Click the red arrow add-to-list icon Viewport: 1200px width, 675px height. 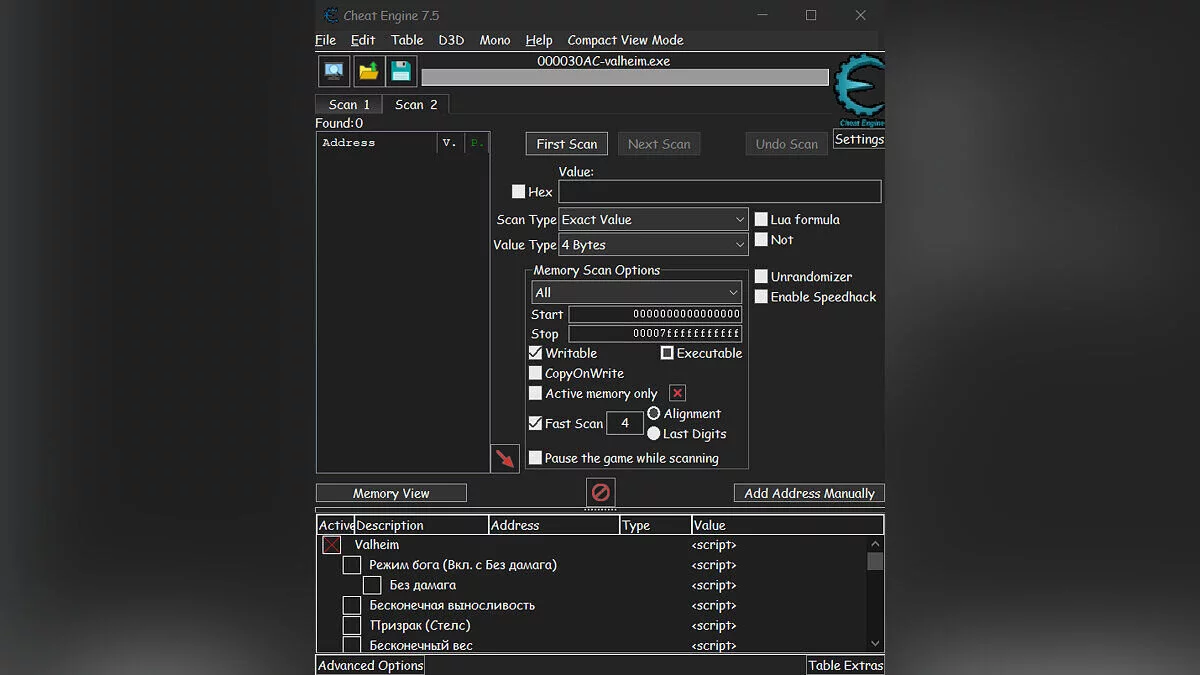point(506,458)
